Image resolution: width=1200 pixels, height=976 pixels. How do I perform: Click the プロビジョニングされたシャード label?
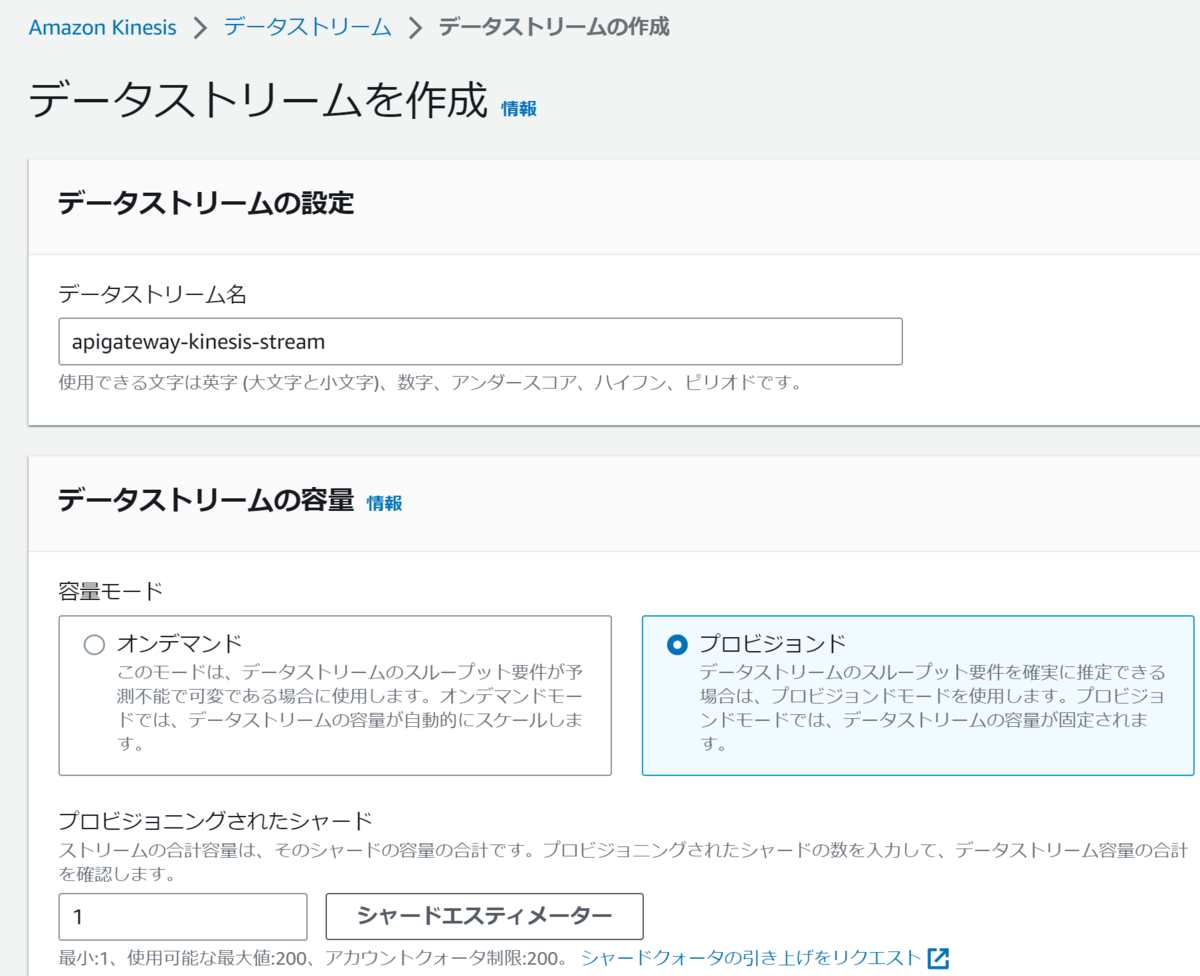[x=215, y=821]
